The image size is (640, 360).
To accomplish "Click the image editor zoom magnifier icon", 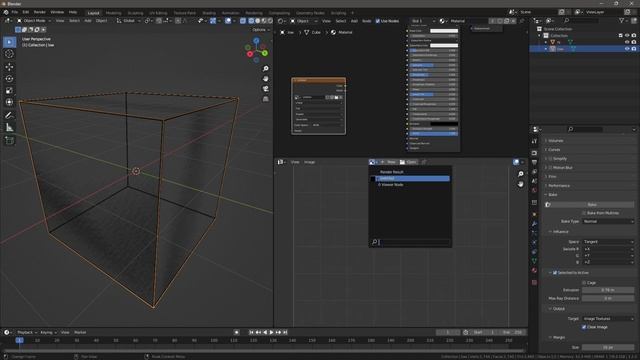I will coord(521,174).
